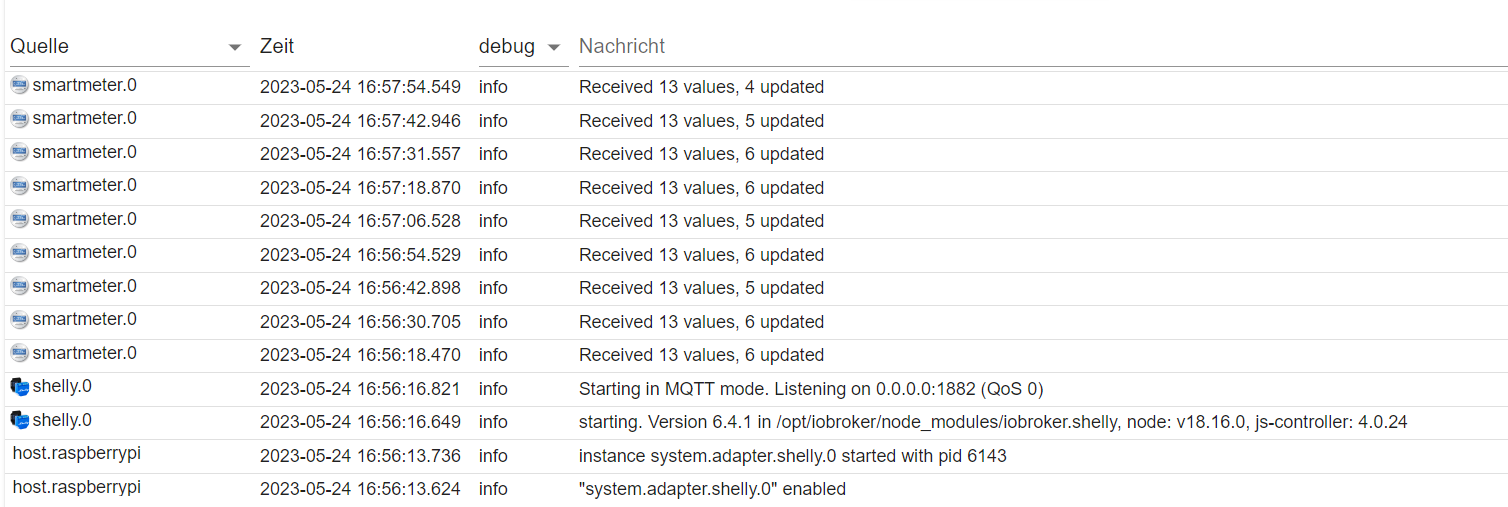Click smartmeter icon in 16:57:42.946 row
The image size is (1508, 507).
[19, 119]
